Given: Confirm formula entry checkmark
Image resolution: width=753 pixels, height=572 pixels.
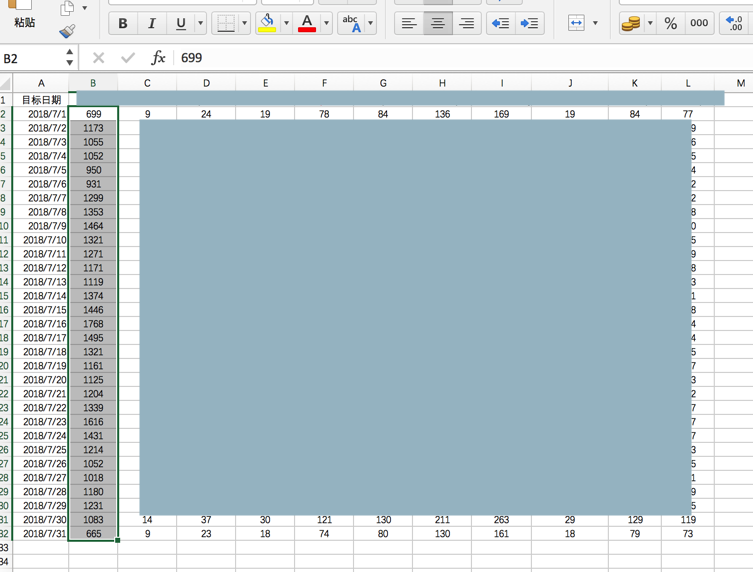Looking at the screenshot, I should (x=128, y=58).
